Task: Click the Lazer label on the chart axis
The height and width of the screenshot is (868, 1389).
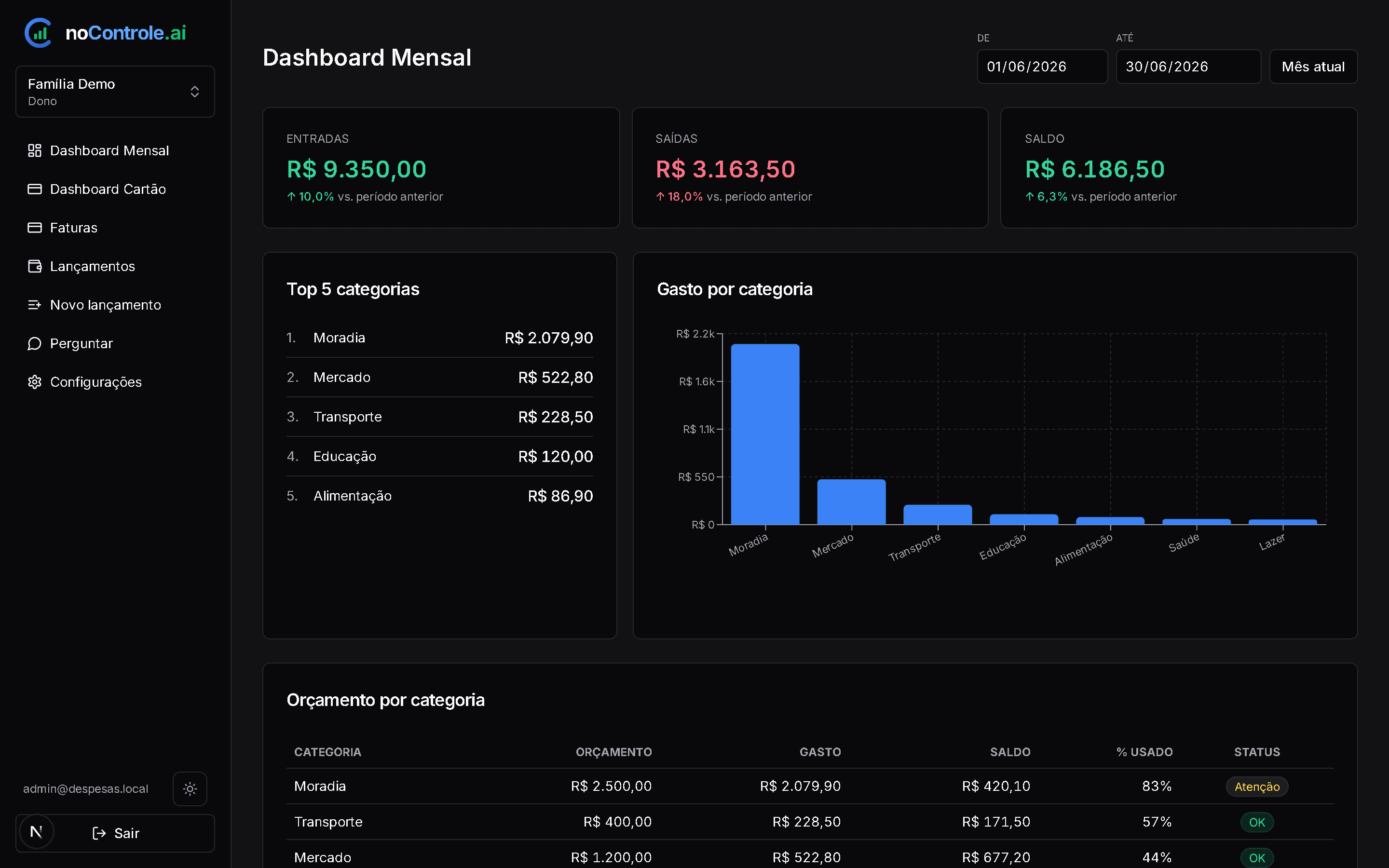Action: pyautogui.click(x=1272, y=542)
